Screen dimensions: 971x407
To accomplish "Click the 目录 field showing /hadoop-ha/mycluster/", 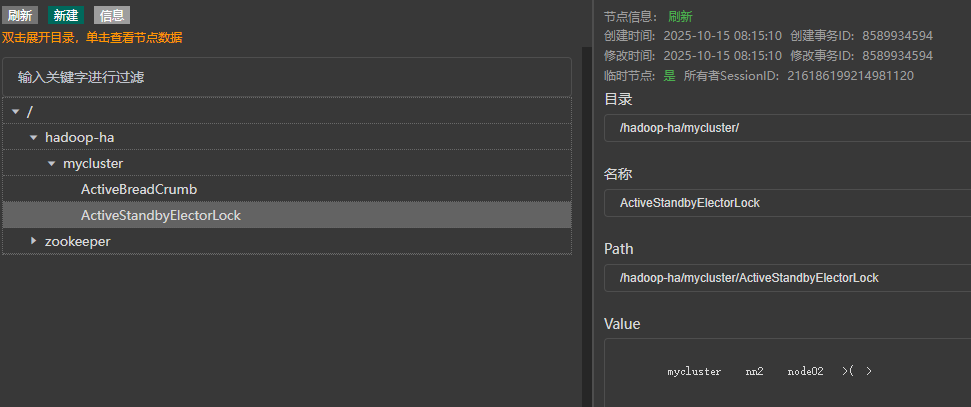I will [x=785, y=129].
